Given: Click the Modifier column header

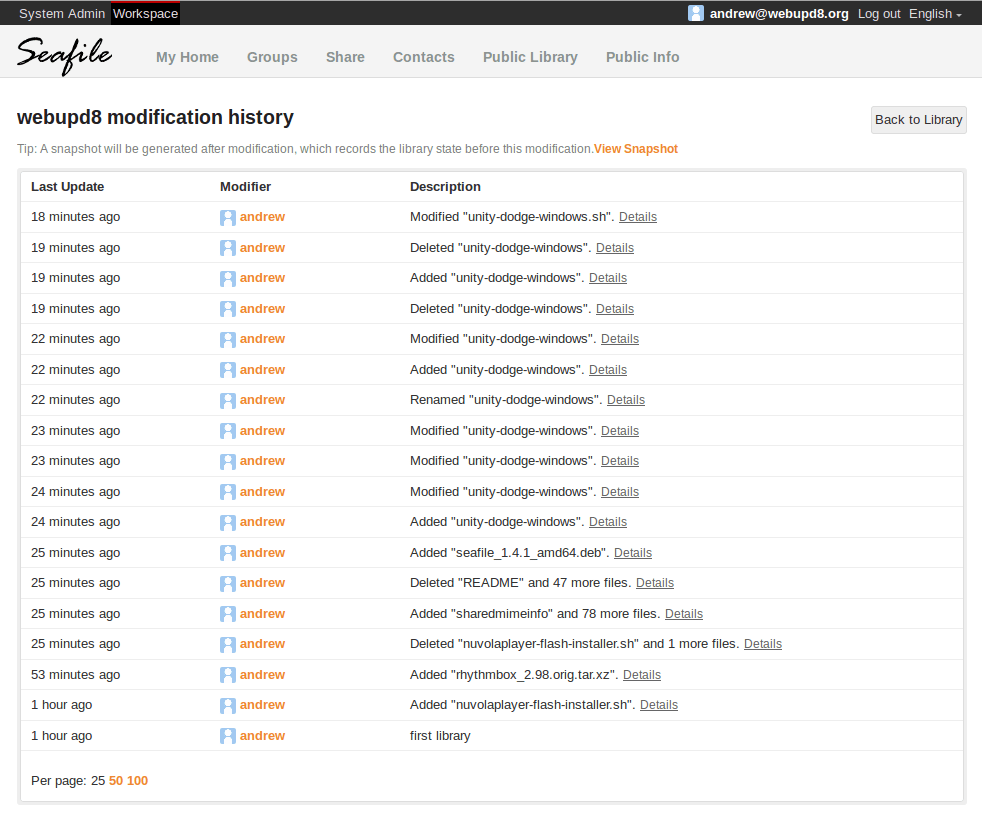Looking at the screenshot, I should [x=246, y=187].
